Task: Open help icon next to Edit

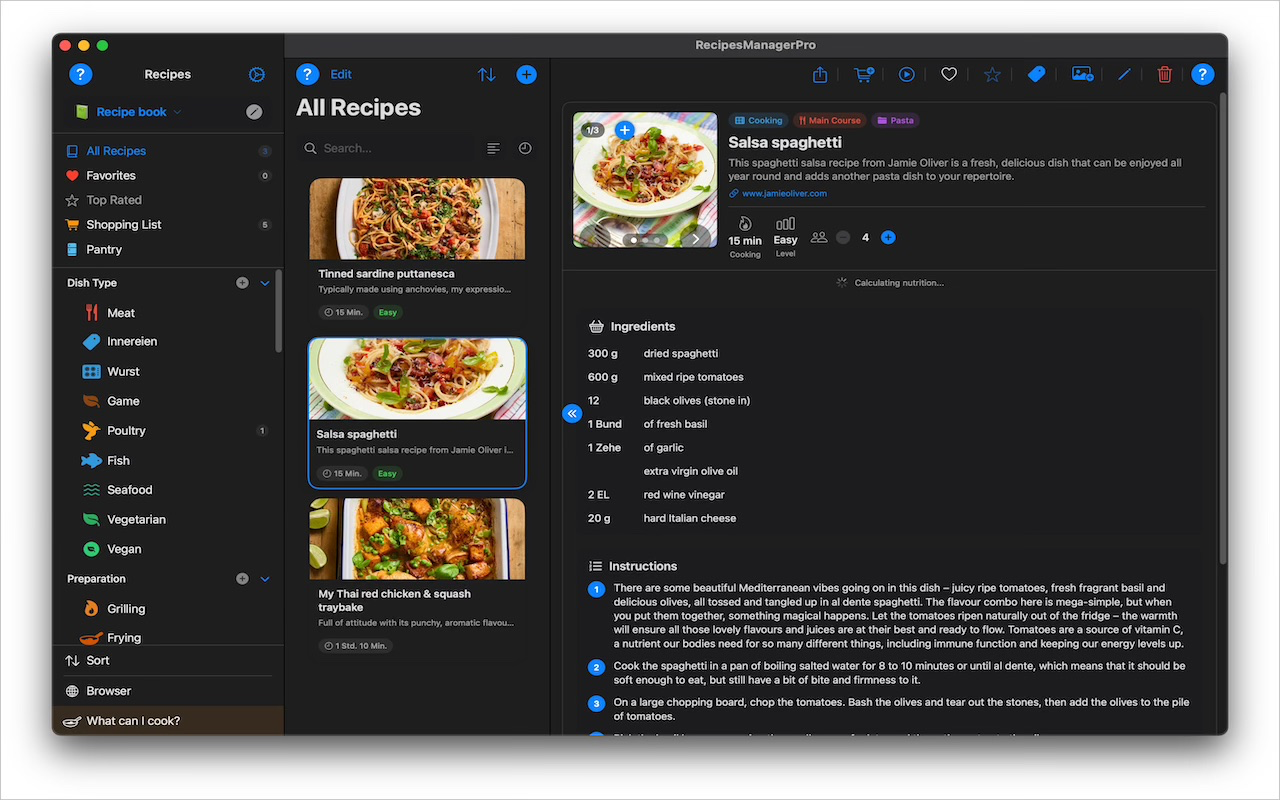Action: [x=307, y=74]
